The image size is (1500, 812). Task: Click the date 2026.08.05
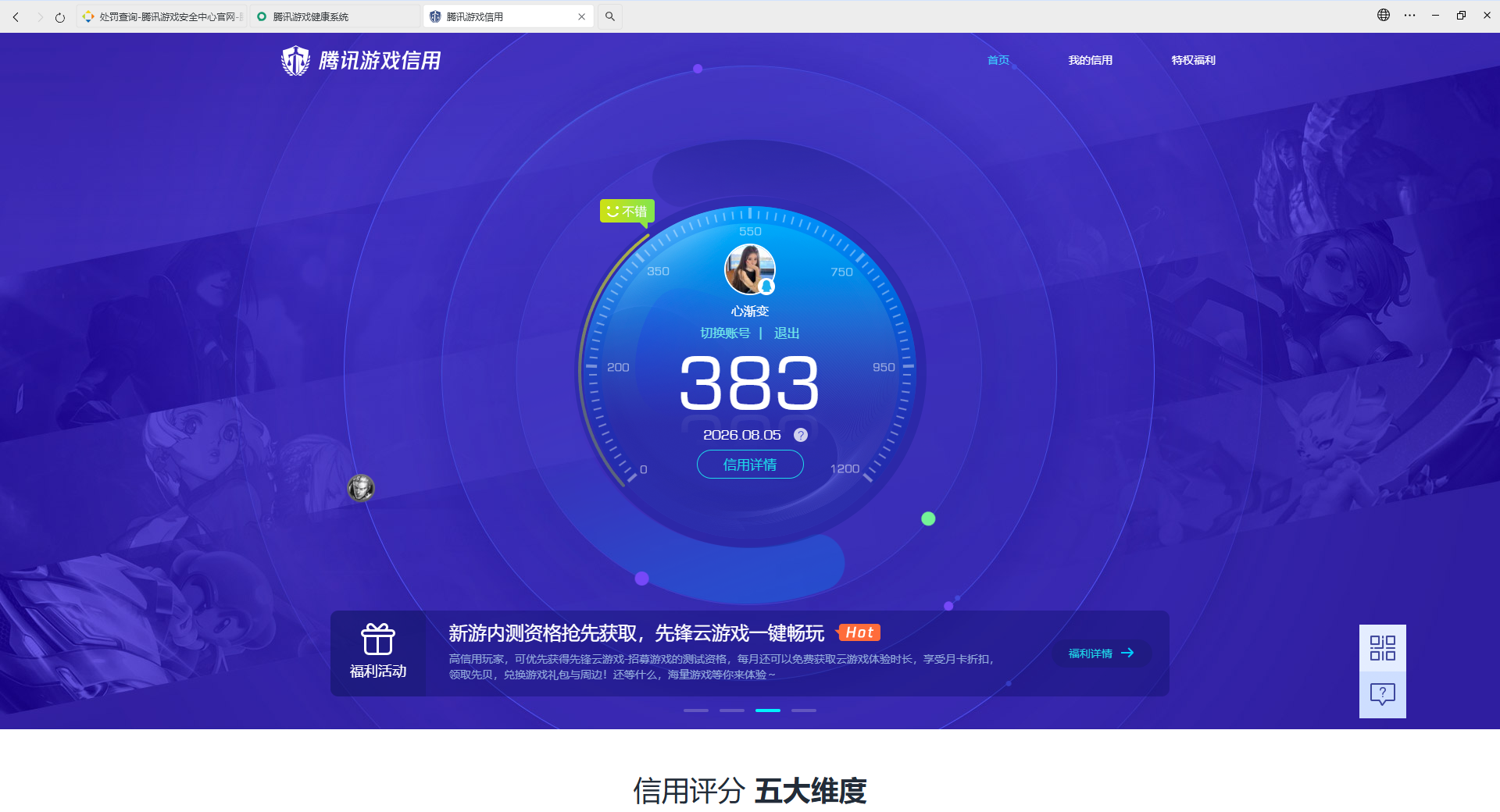coord(742,435)
